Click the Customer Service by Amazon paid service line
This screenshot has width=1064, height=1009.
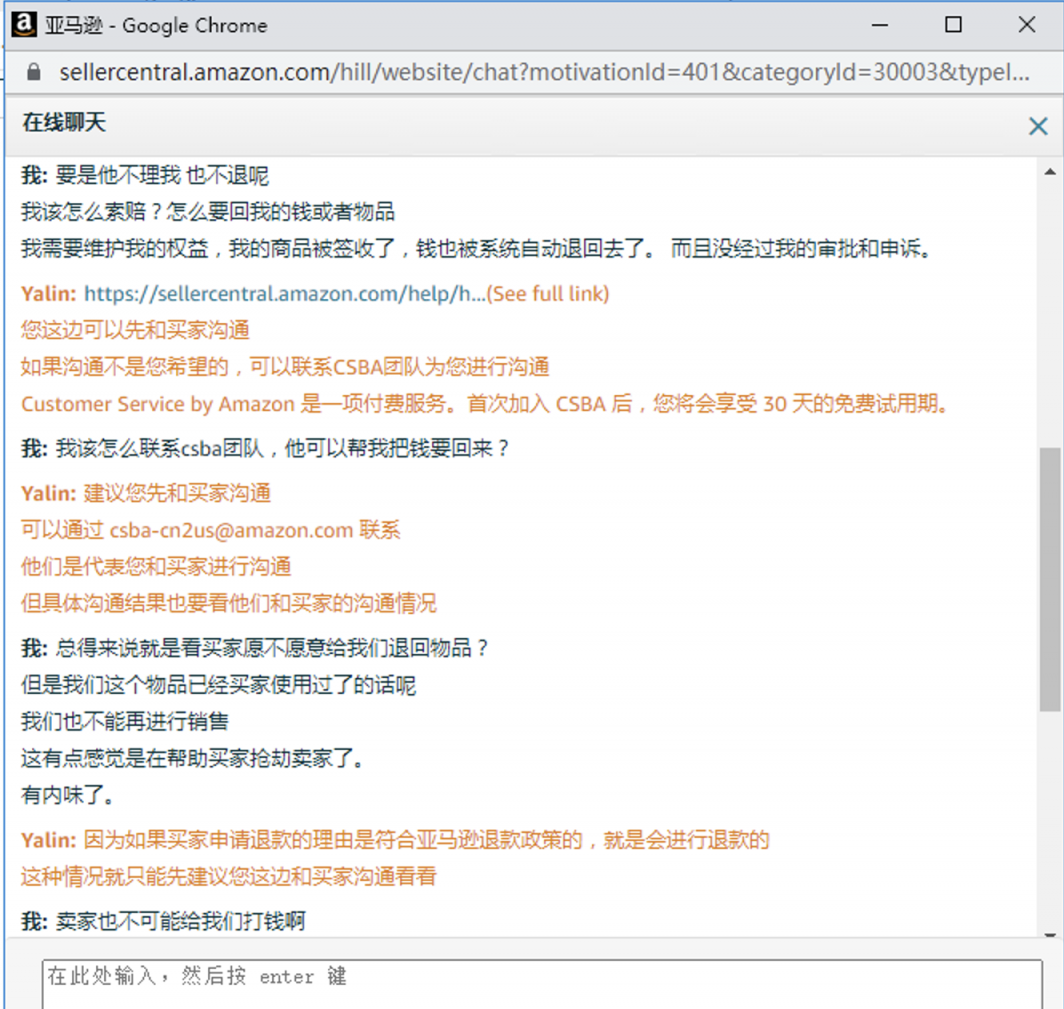(x=484, y=404)
